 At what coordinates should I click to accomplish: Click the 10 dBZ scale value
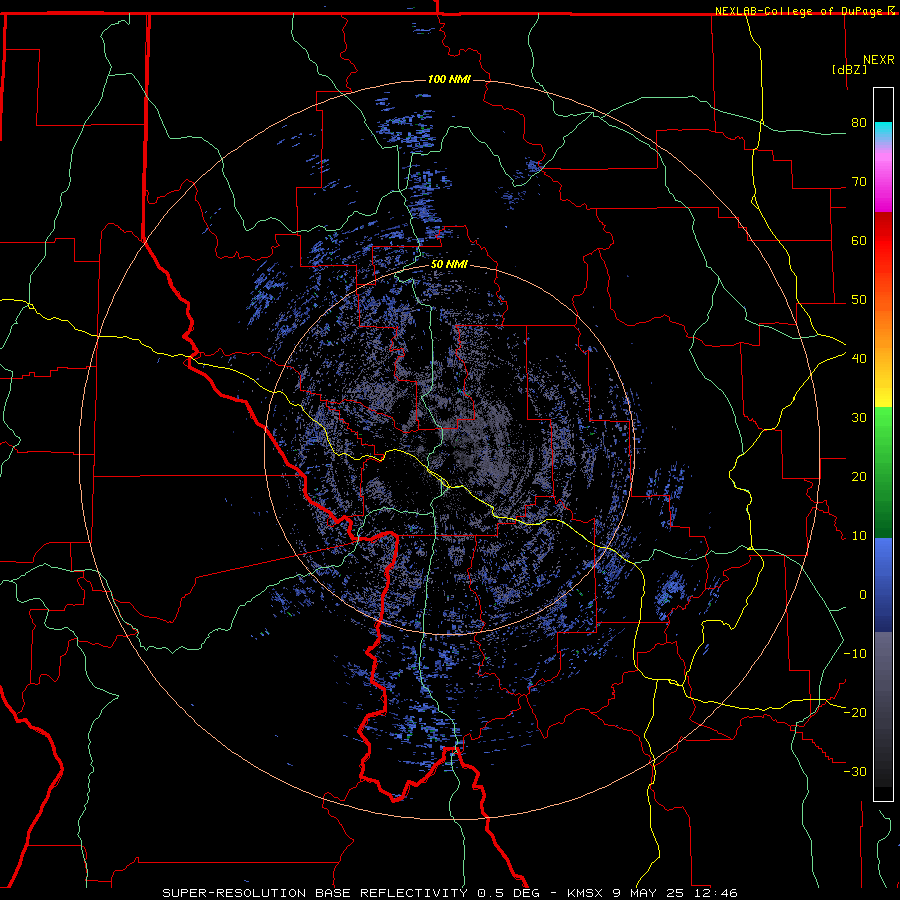point(859,536)
